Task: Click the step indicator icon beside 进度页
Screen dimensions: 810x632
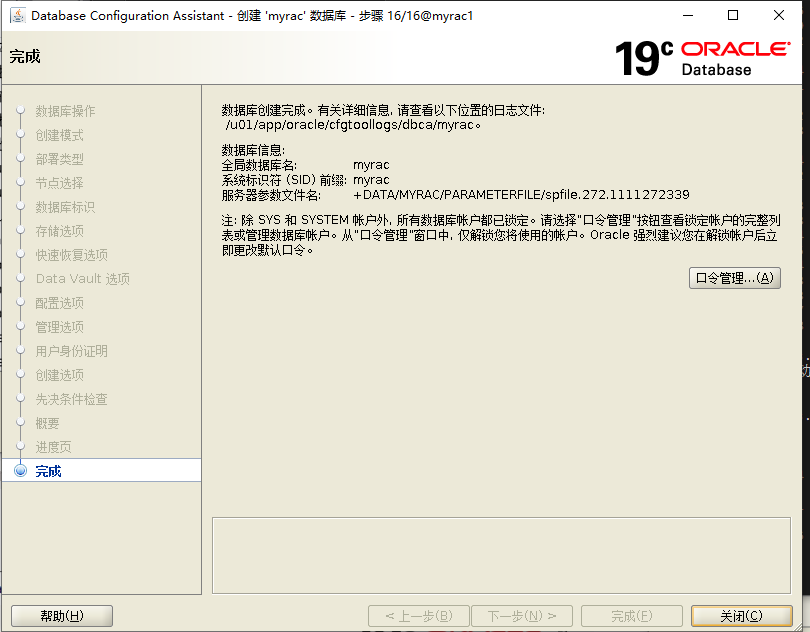Action: tap(21, 446)
